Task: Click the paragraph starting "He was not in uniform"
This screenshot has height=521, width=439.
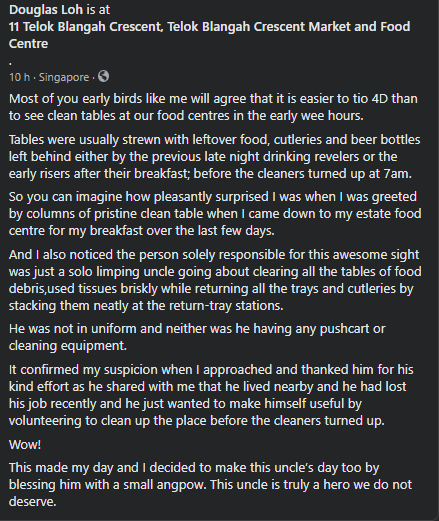Action: pos(197,337)
